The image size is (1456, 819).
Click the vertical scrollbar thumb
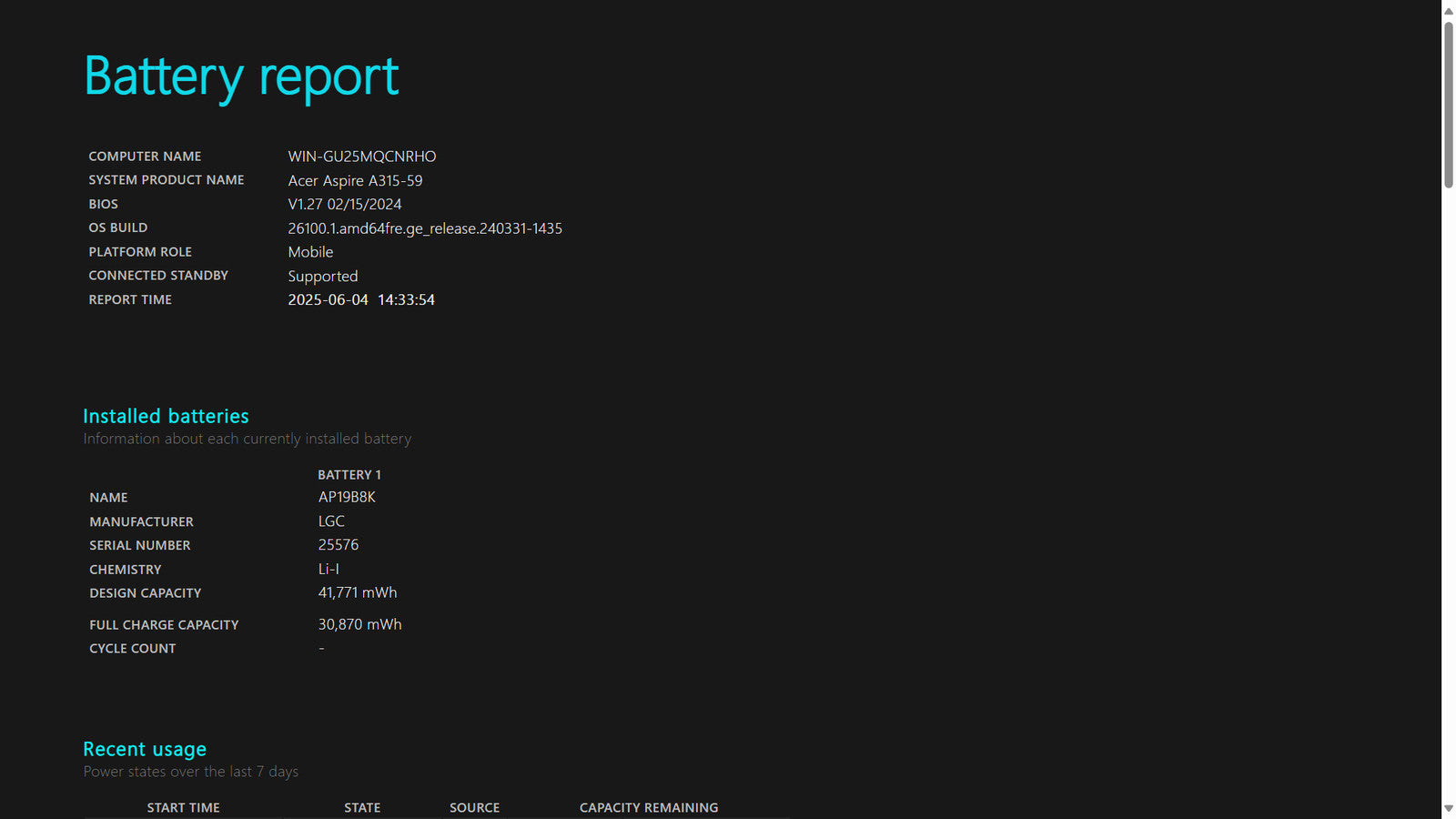[1449, 105]
